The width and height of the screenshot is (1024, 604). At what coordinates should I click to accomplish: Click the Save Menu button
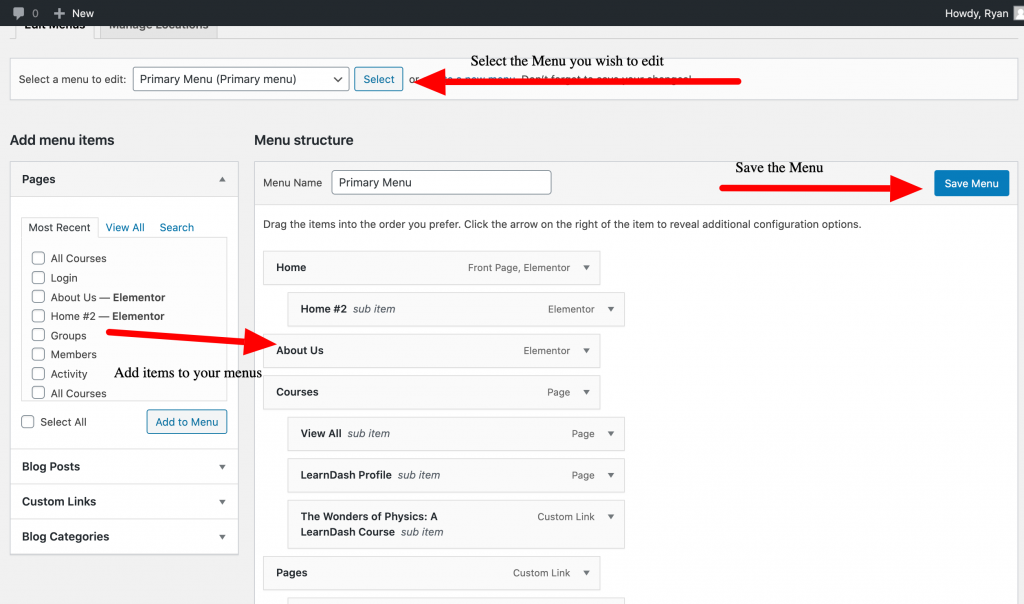[x=971, y=183]
